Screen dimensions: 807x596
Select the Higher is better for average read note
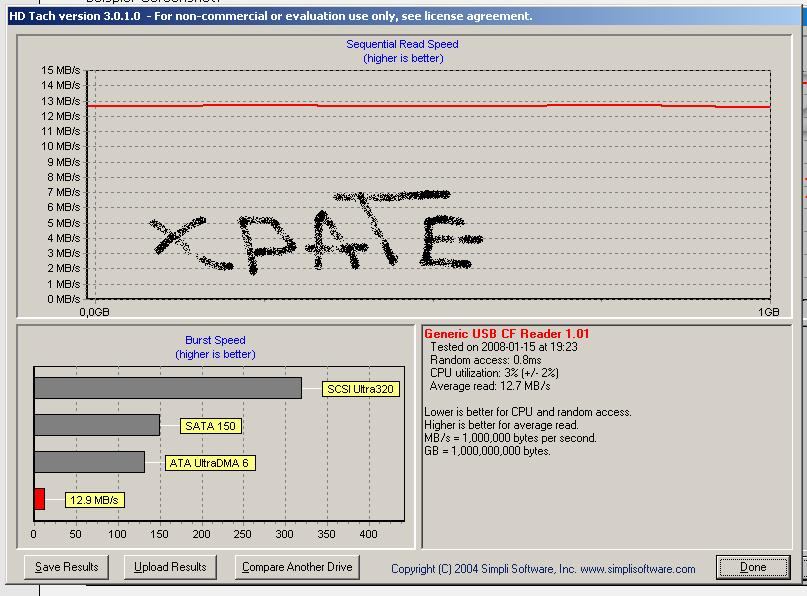coord(501,425)
